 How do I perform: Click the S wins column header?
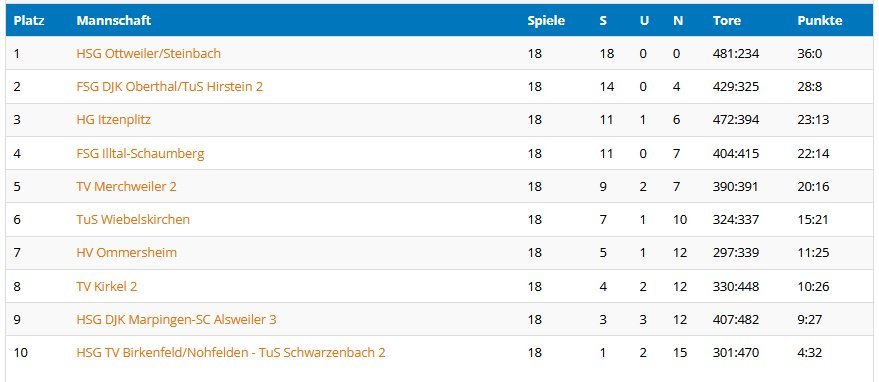click(603, 21)
